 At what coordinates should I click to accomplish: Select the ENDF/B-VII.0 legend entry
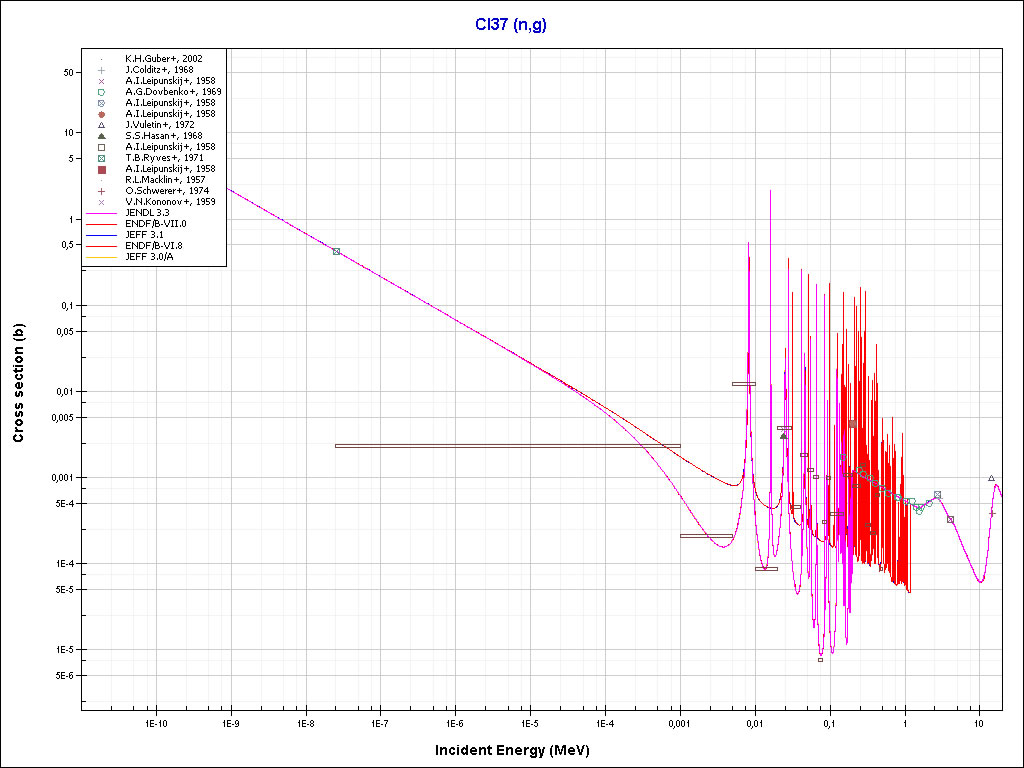point(158,224)
